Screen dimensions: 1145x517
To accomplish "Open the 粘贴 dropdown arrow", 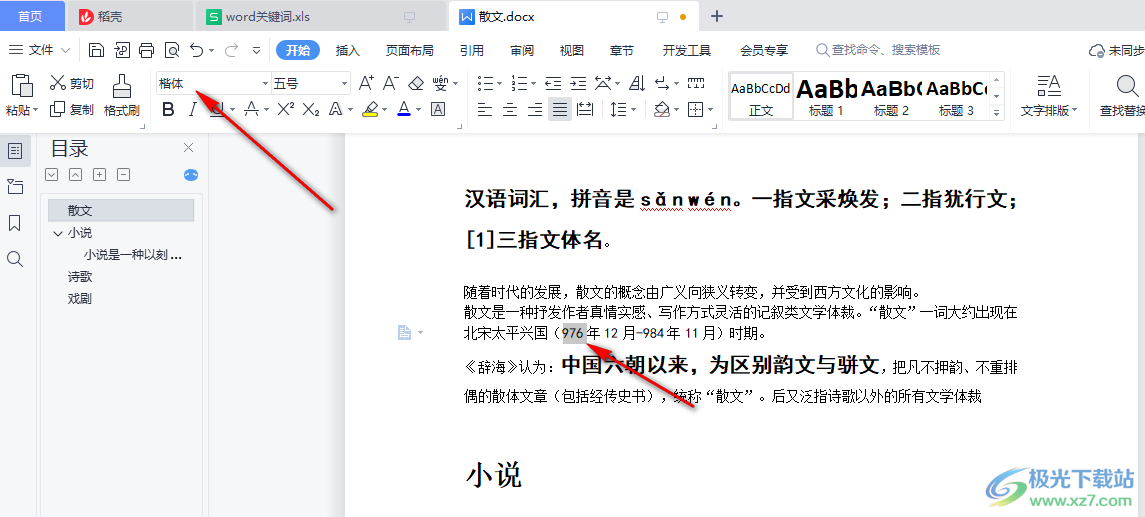I will (36, 111).
